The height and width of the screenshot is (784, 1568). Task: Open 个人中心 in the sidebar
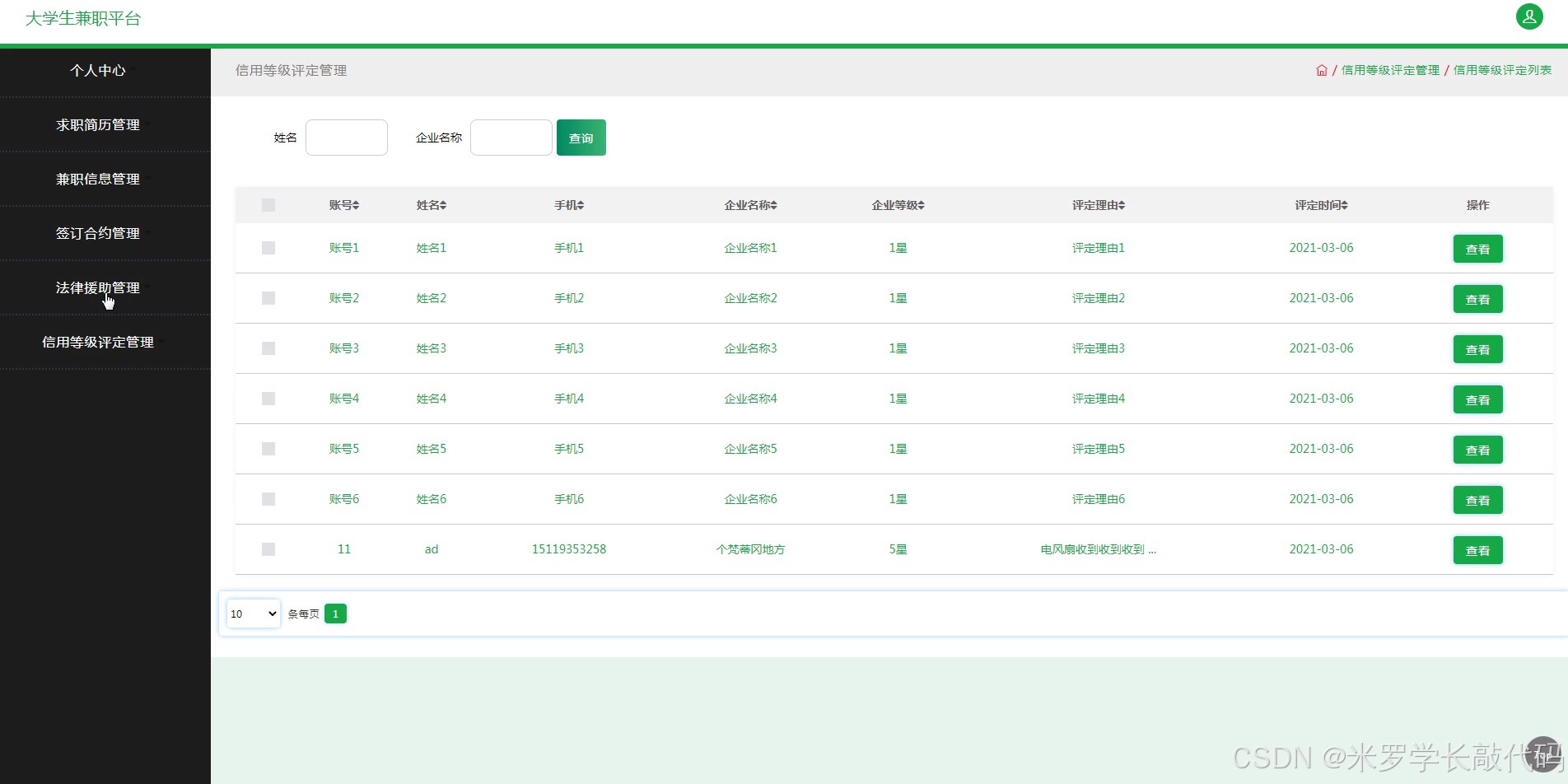tap(98, 71)
